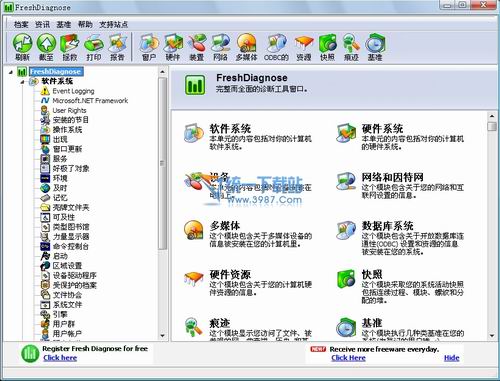The width and height of the screenshot is (500, 381).
Task: Open the 支持站点 menu
Action: [x=113, y=25]
